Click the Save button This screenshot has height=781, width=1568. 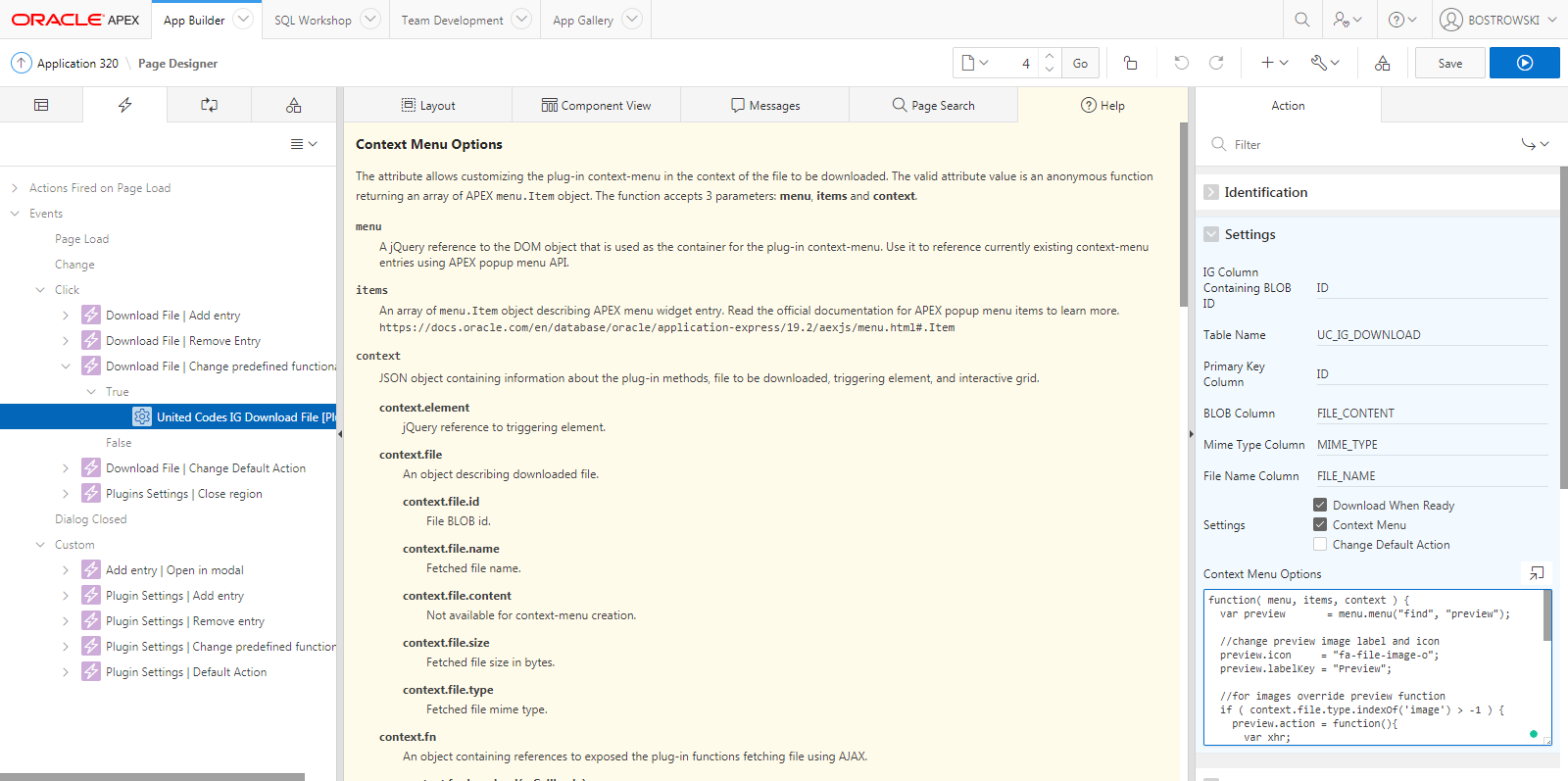coord(1450,63)
